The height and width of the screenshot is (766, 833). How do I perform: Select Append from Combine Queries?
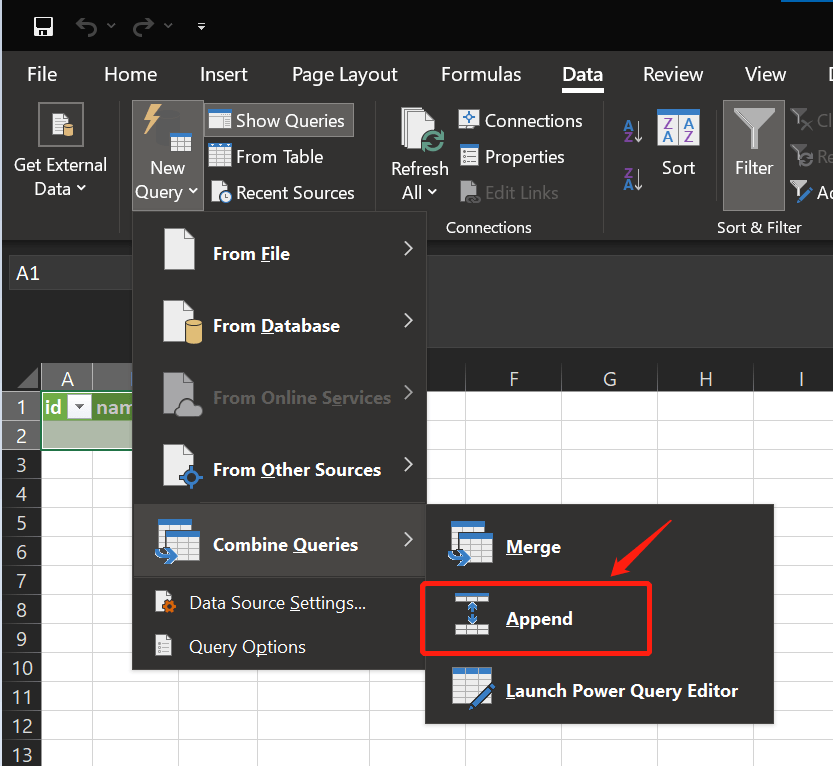click(x=539, y=618)
